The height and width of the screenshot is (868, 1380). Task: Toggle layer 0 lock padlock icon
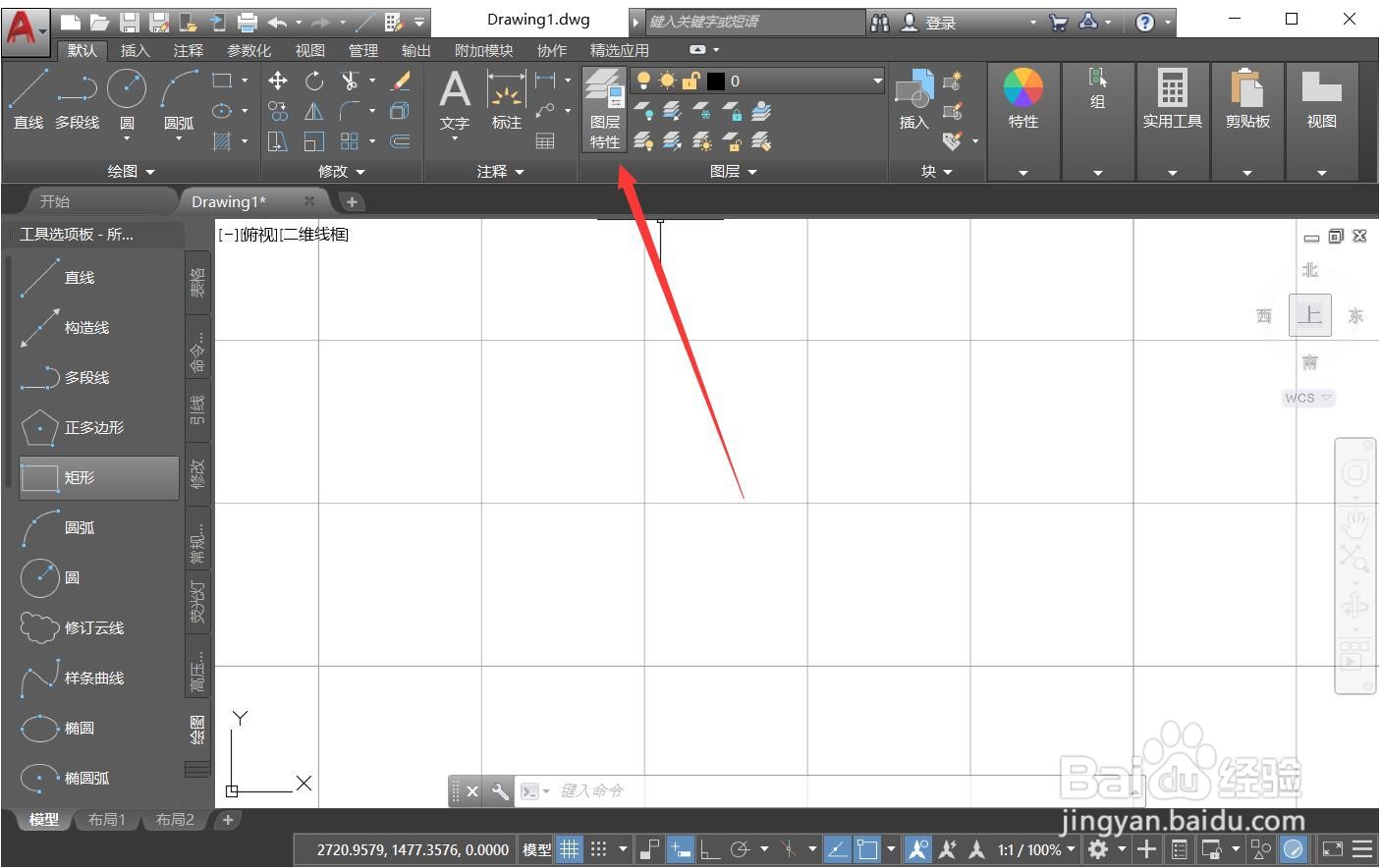coord(690,81)
